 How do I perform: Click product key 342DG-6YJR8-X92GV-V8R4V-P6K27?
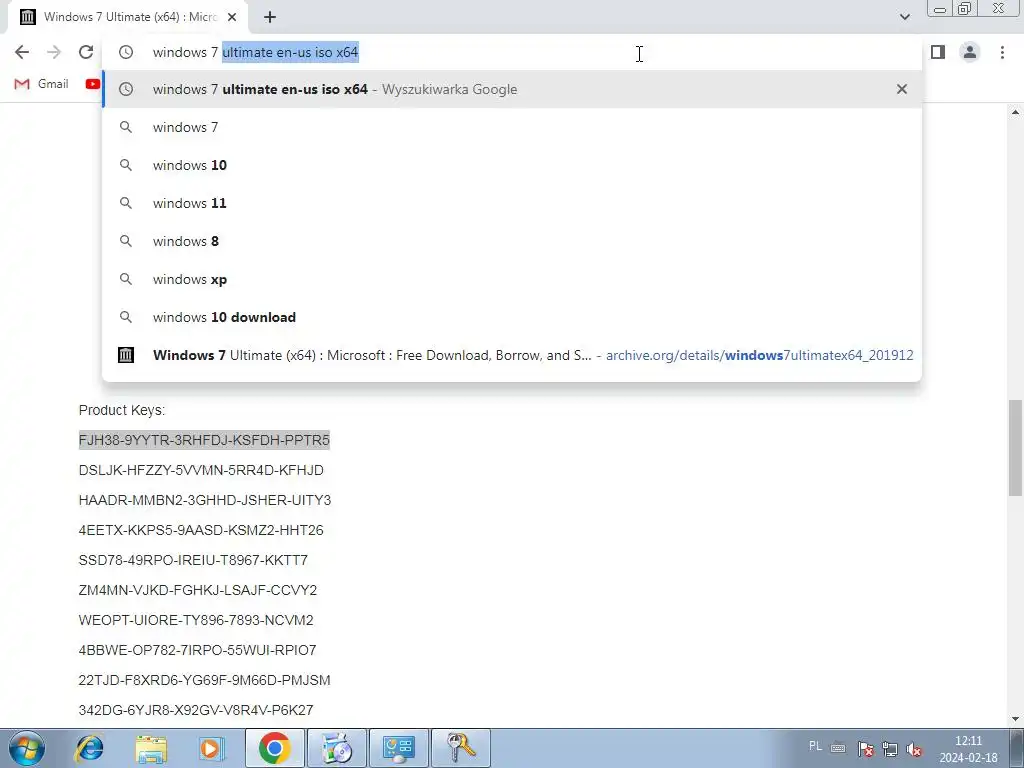(x=196, y=710)
